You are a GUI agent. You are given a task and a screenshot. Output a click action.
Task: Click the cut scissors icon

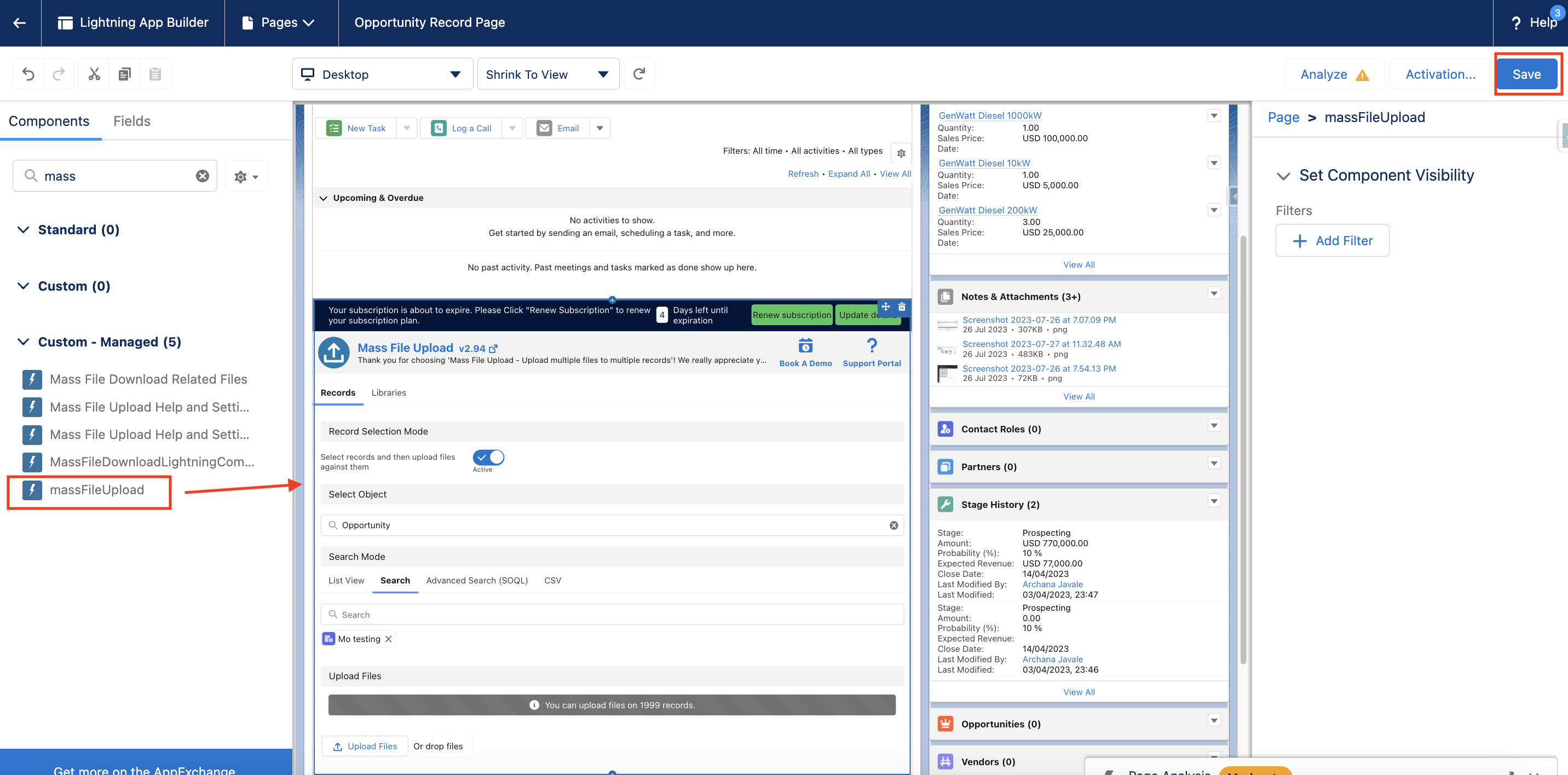click(94, 74)
